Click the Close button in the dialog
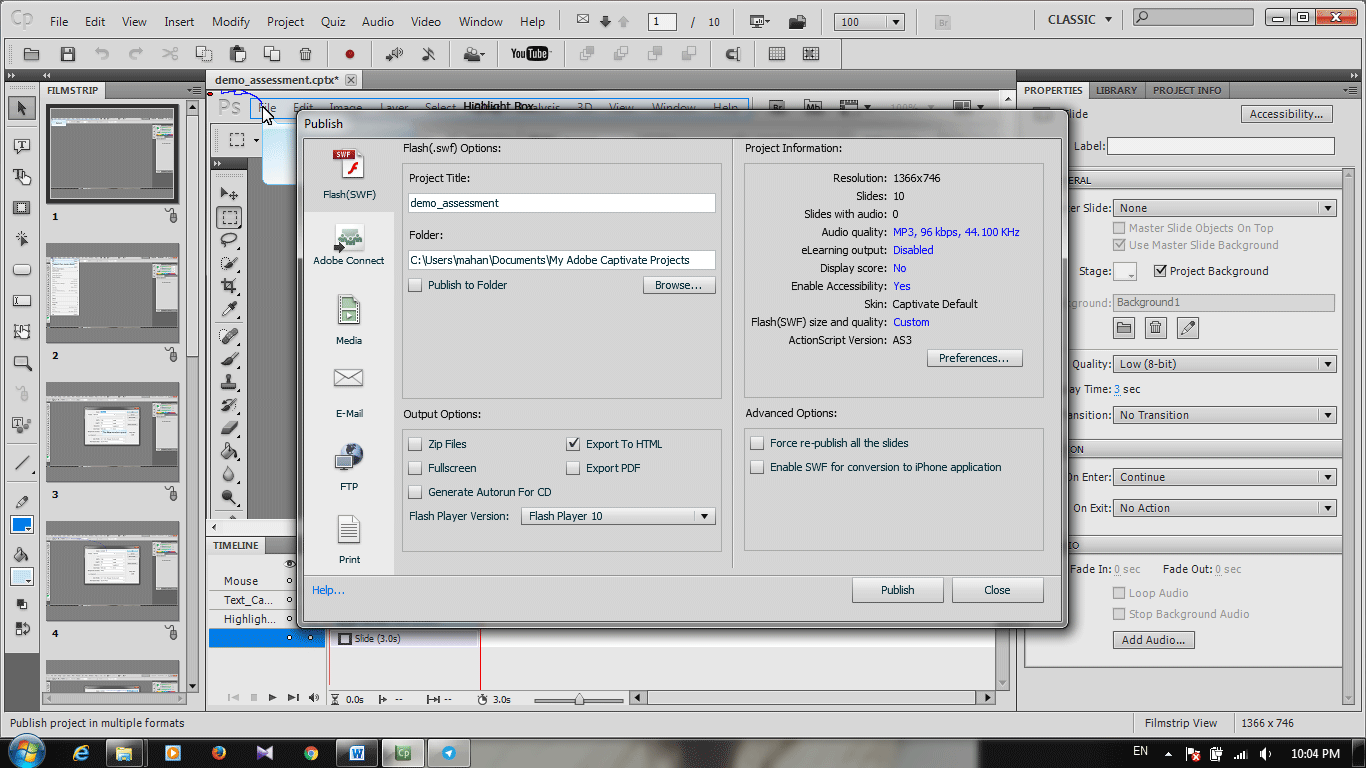Viewport: 1366px width, 768px height. [997, 590]
